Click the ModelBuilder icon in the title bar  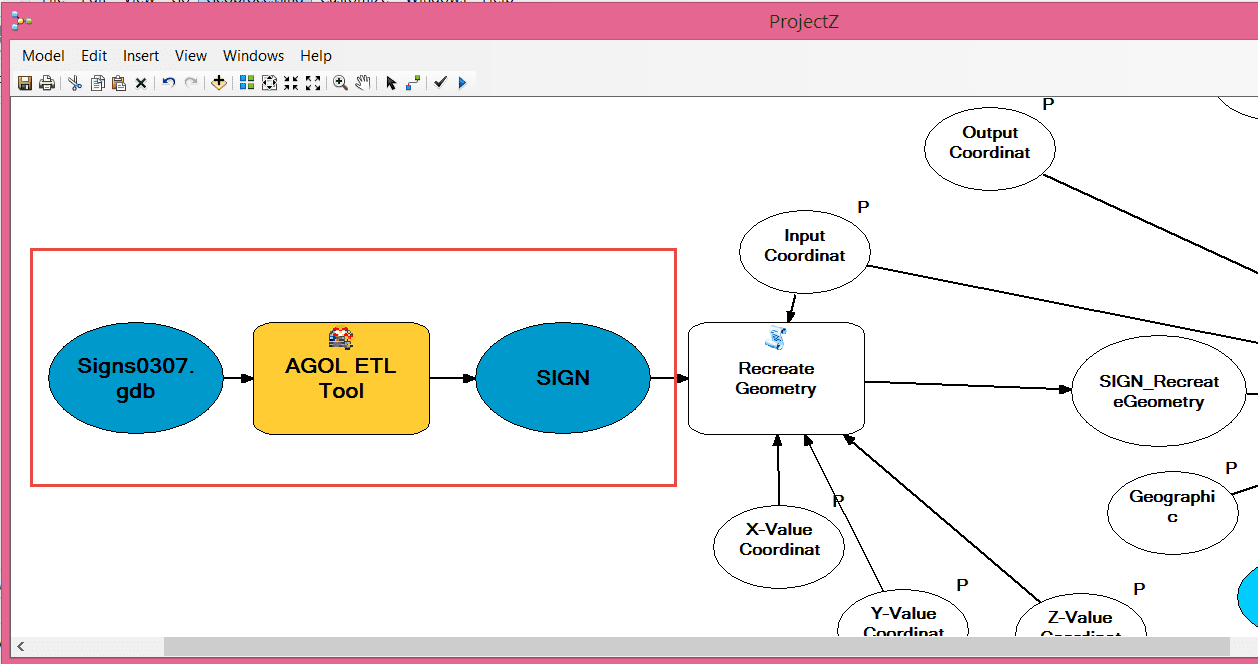point(22,21)
